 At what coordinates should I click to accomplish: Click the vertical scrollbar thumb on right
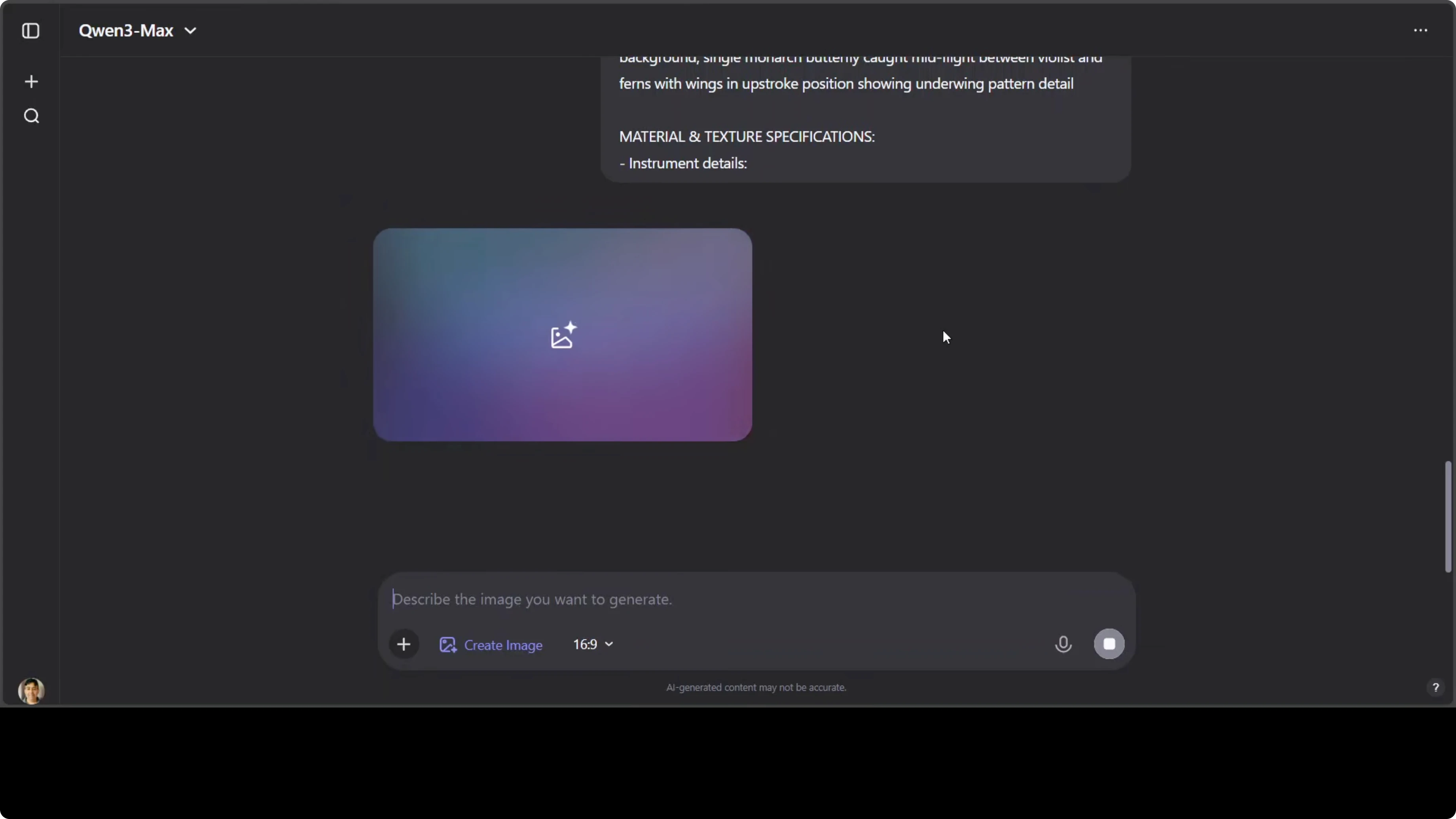tap(1448, 517)
